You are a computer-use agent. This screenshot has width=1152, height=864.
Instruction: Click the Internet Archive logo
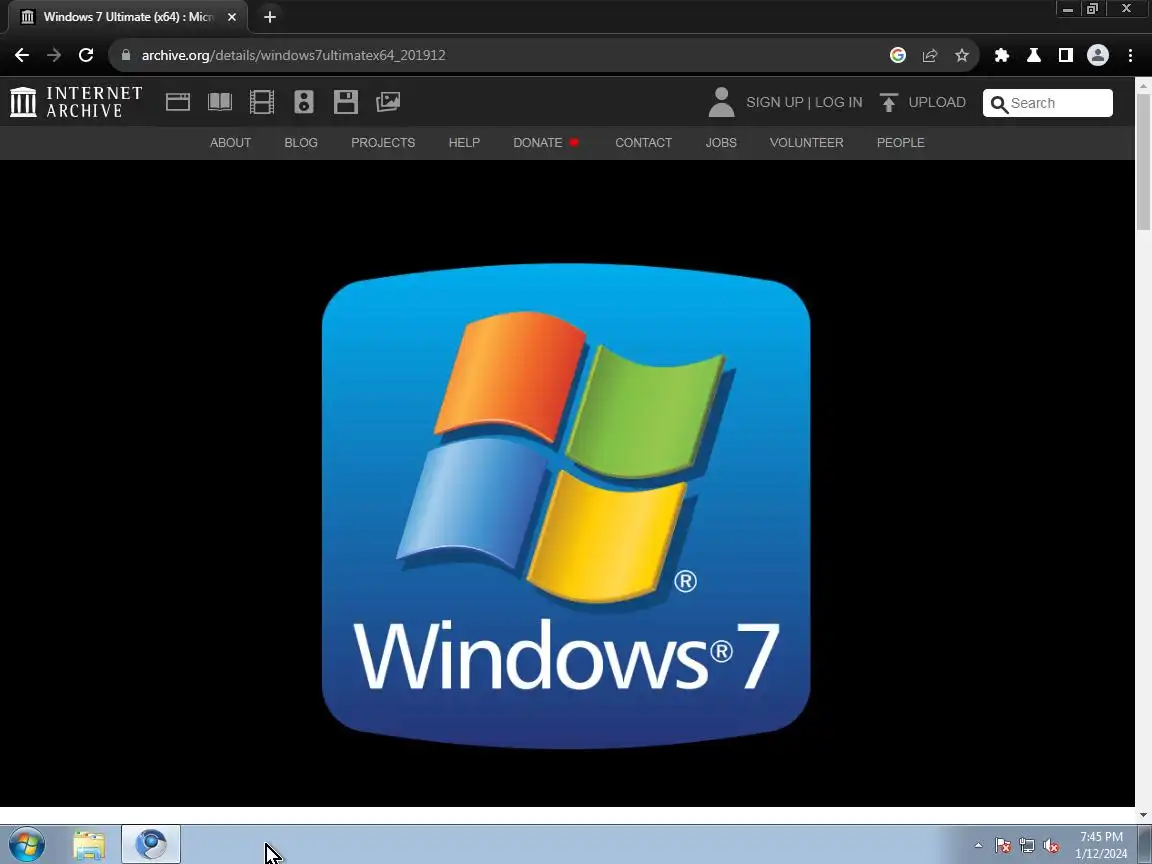(76, 102)
